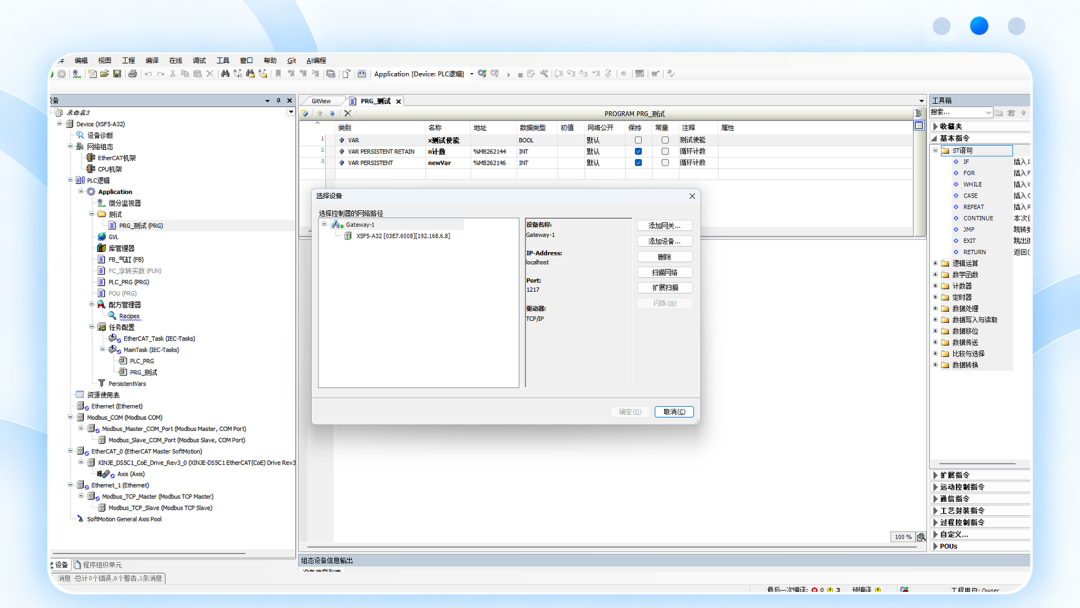
Task: Click the Login gear icon beside Application dropdown
Action: point(482,74)
